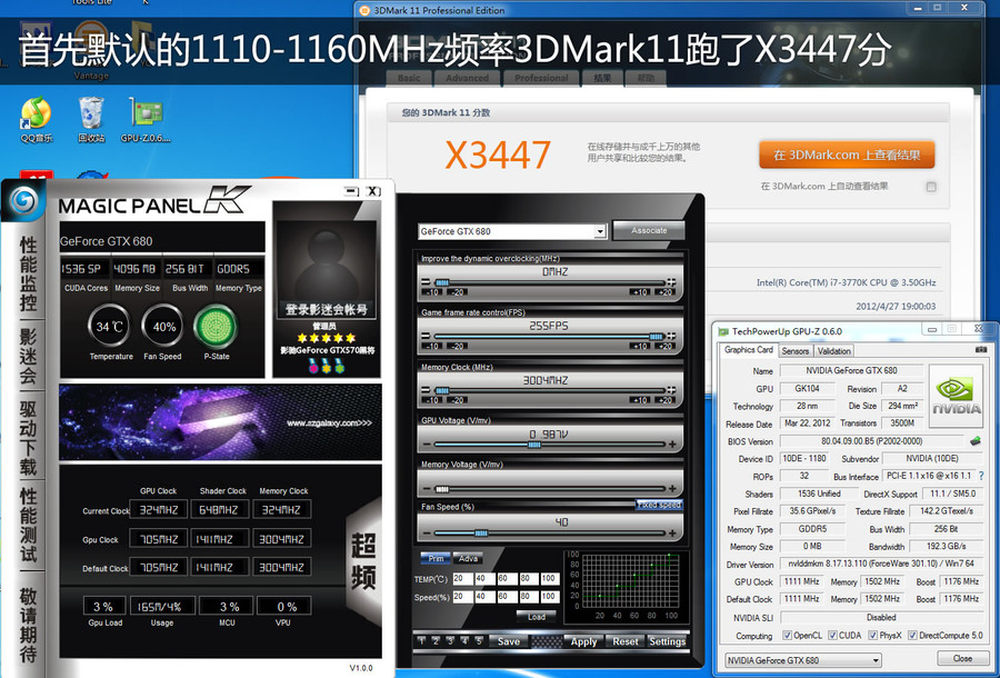Click the P-State green indicator in Magic Panel

pyautogui.click(x=216, y=327)
